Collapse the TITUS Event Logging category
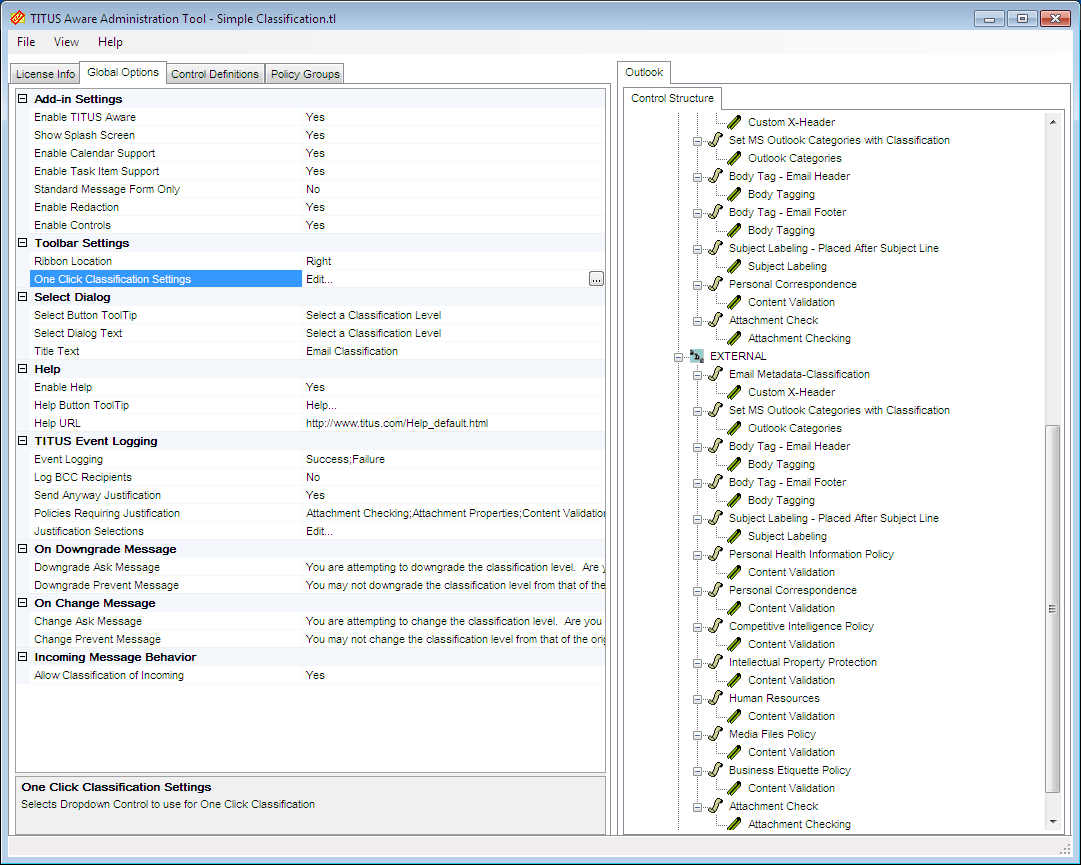The height and width of the screenshot is (865, 1081). point(23,440)
